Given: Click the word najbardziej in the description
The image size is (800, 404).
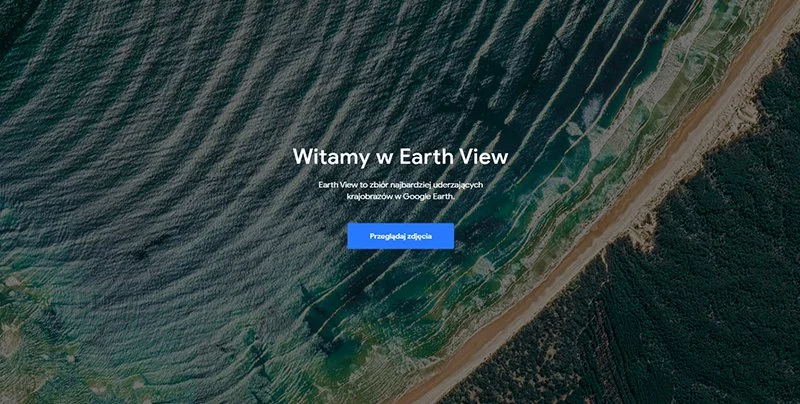Looking at the screenshot, I should coord(412,185).
